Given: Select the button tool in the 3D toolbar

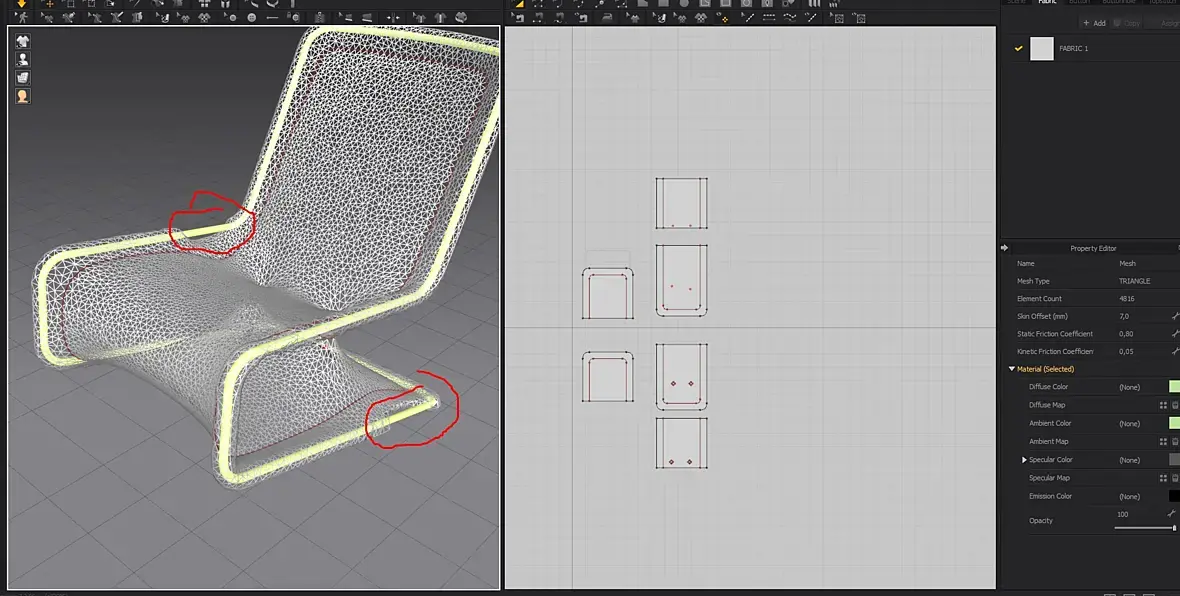Looking at the screenshot, I should pyautogui.click(x=251, y=17).
